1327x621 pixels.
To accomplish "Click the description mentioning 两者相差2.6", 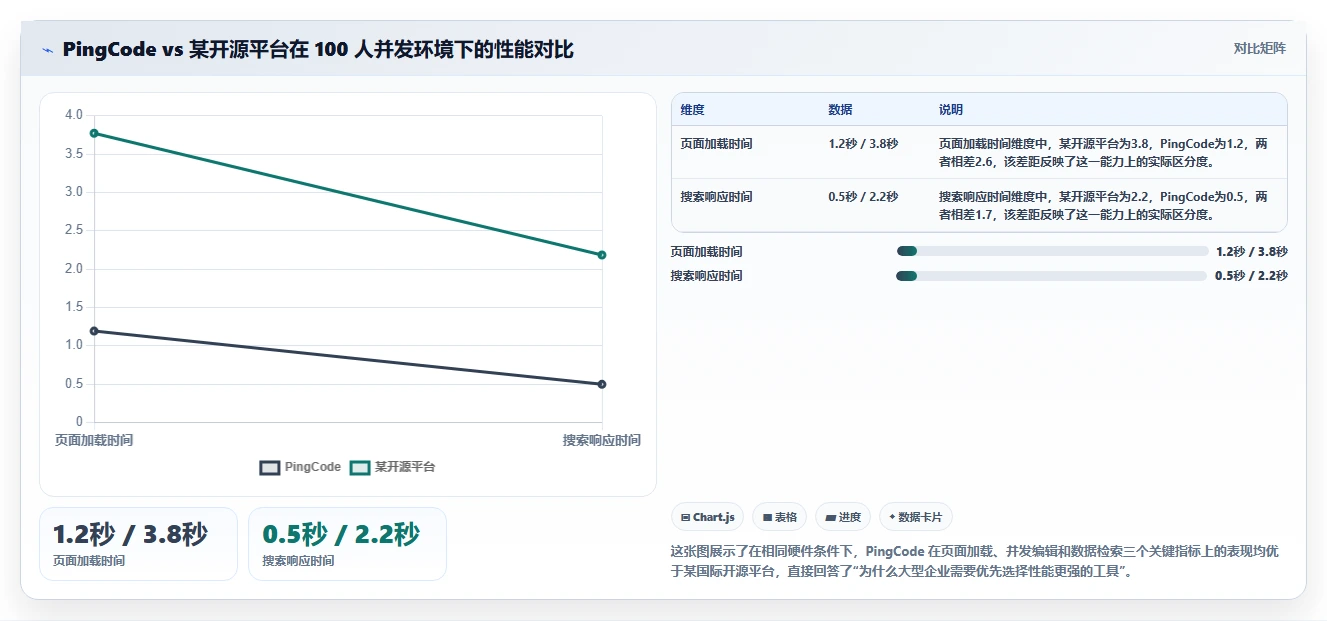I will point(1103,153).
